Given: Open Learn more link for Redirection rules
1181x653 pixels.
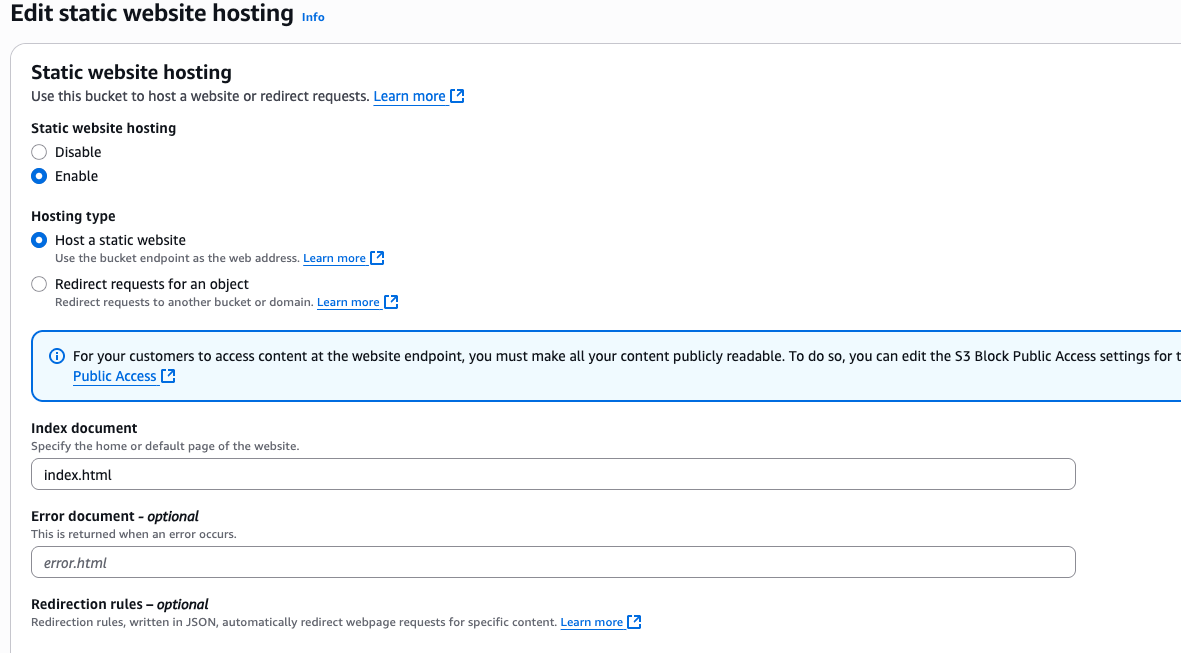Looking at the screenshot, I should pos(591,622).
